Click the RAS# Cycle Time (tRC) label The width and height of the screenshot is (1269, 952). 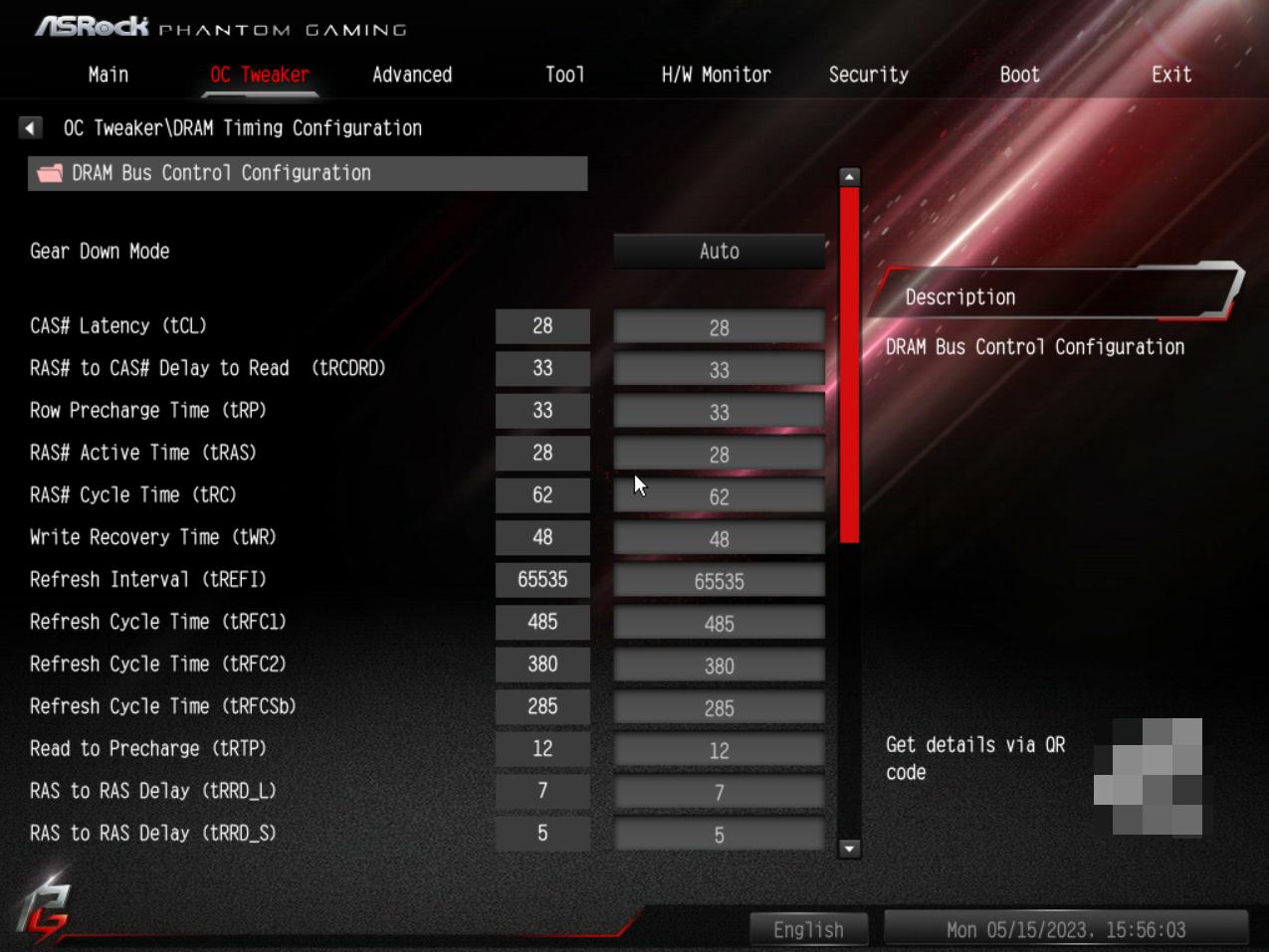point(133,495)
